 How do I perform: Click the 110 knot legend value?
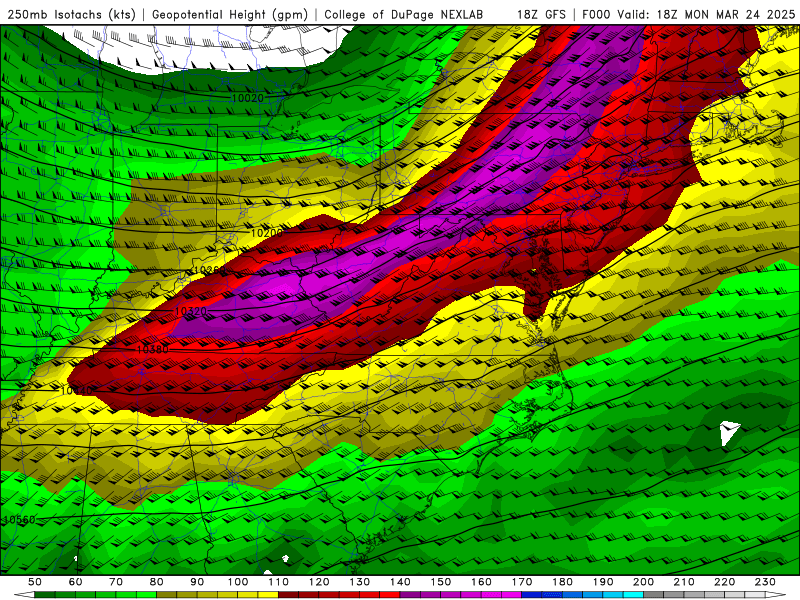pos(278,582)
